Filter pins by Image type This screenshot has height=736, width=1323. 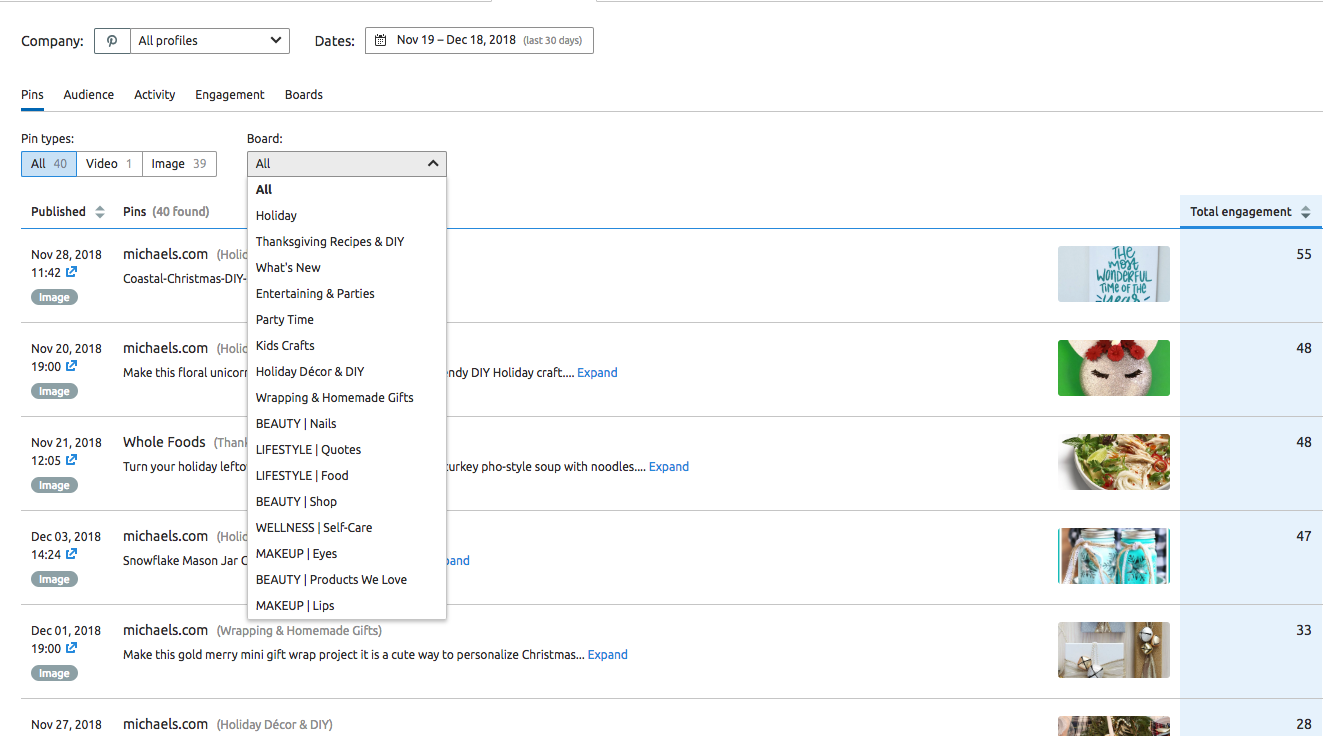[x=179, y=164]
